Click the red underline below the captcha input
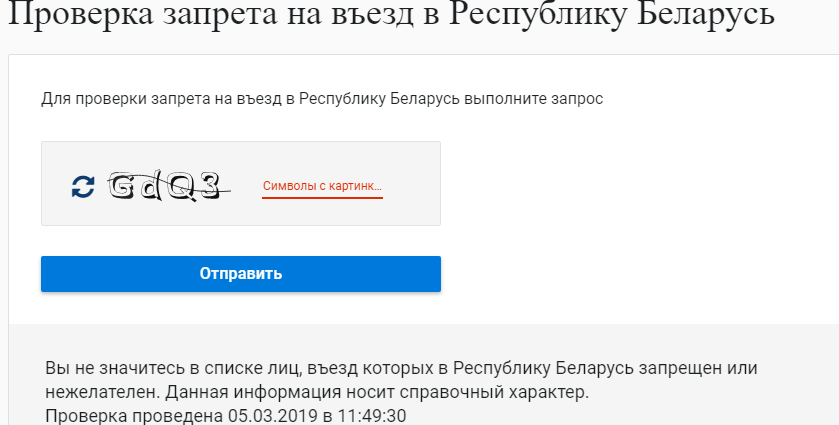Screen dimensions: 839x425 coord(322,198)
